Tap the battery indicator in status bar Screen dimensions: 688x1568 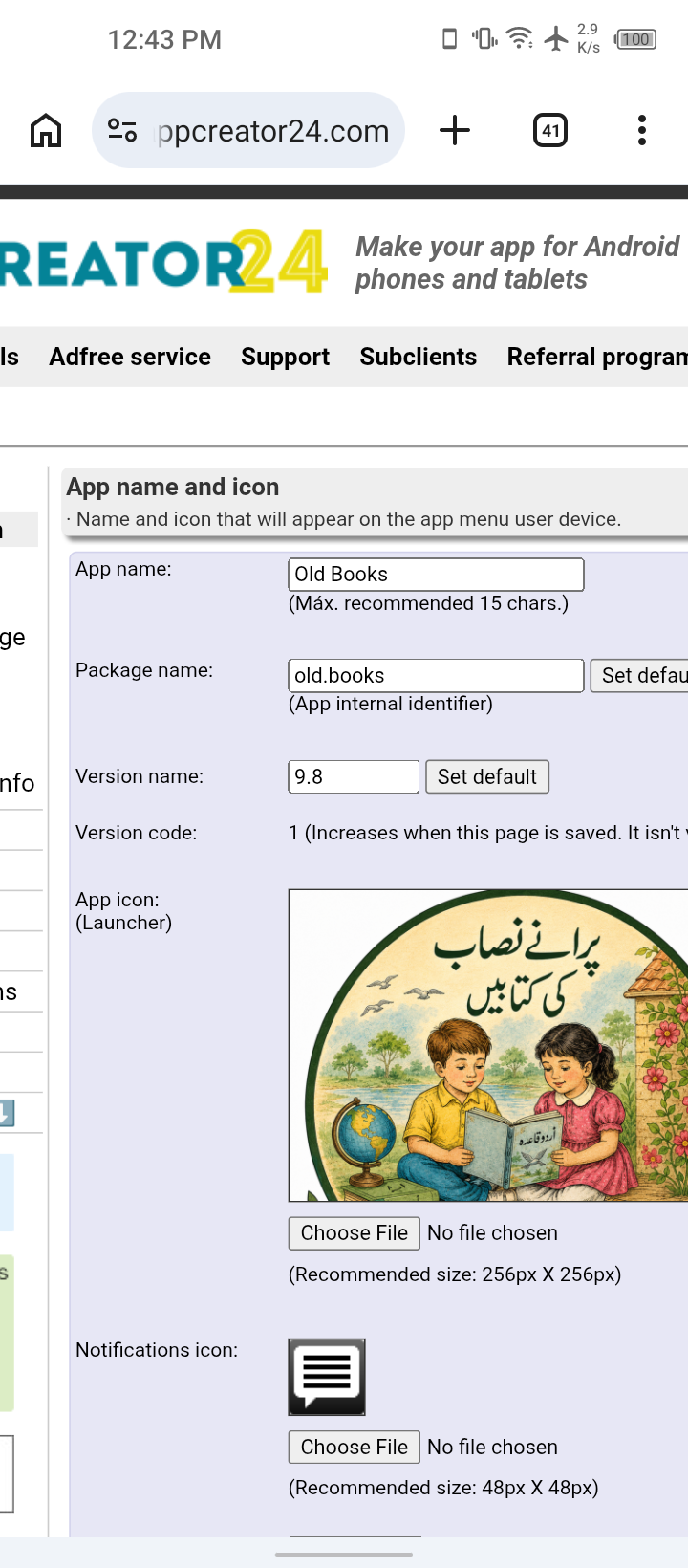pyautogui.click(x=635, y=39)
